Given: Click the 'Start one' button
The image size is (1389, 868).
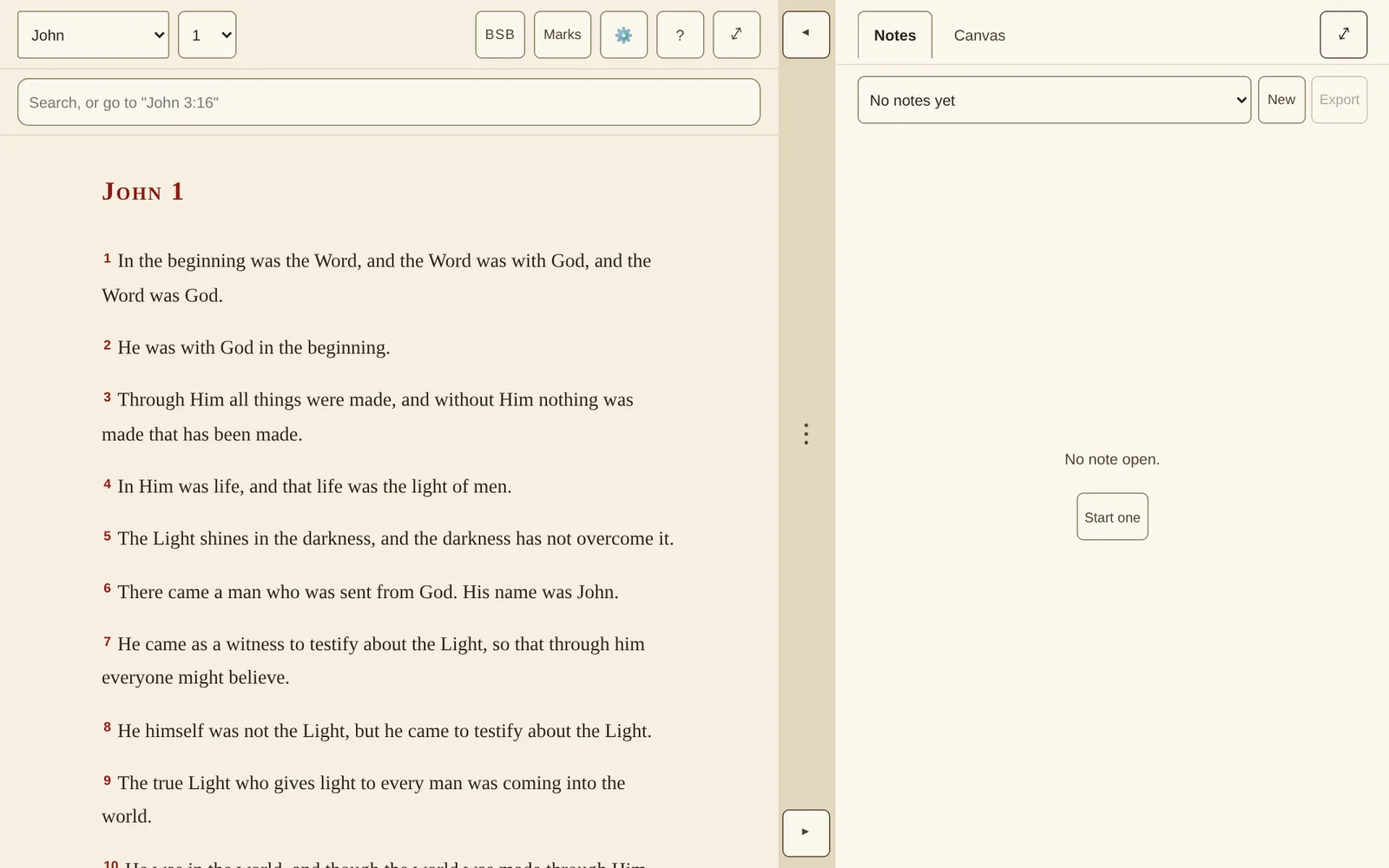Looking at the screenshot, I should pyautogui.click(x=1112, y=516).
